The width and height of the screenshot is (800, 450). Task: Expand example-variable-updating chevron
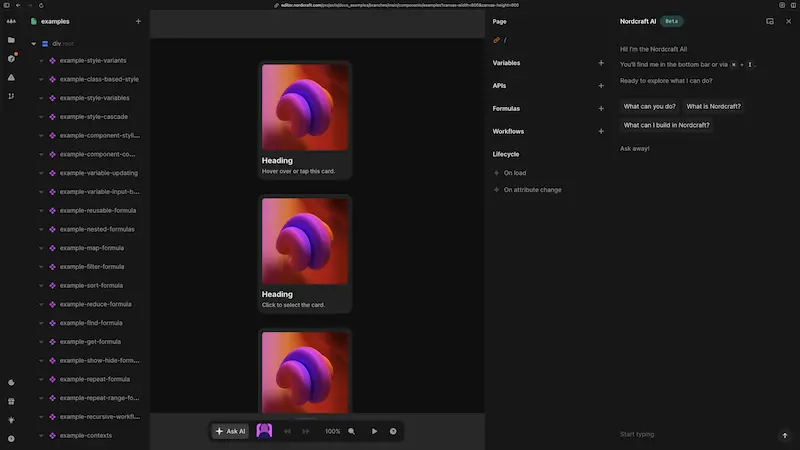pyautogui.click(x=41, y=173)
